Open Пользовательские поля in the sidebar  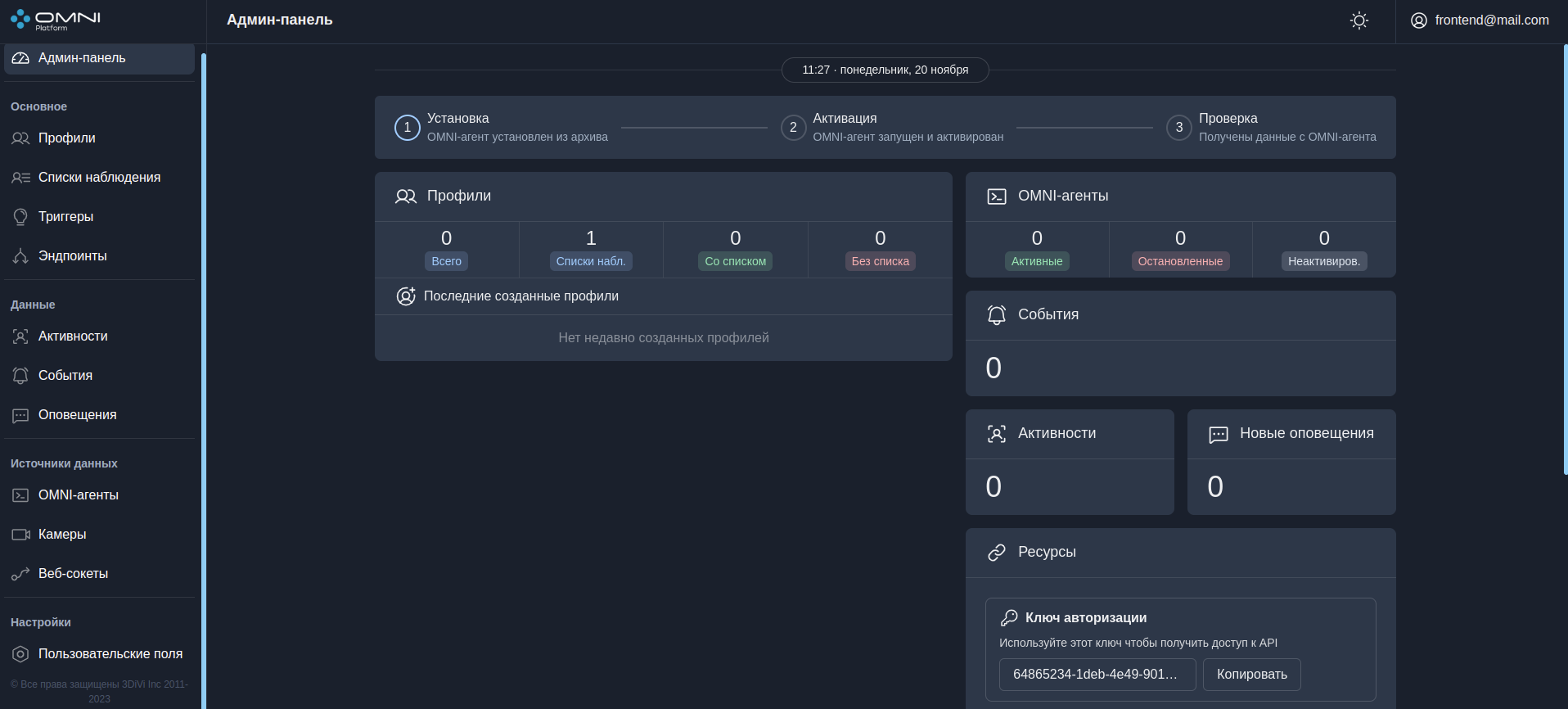pos(99,654)
